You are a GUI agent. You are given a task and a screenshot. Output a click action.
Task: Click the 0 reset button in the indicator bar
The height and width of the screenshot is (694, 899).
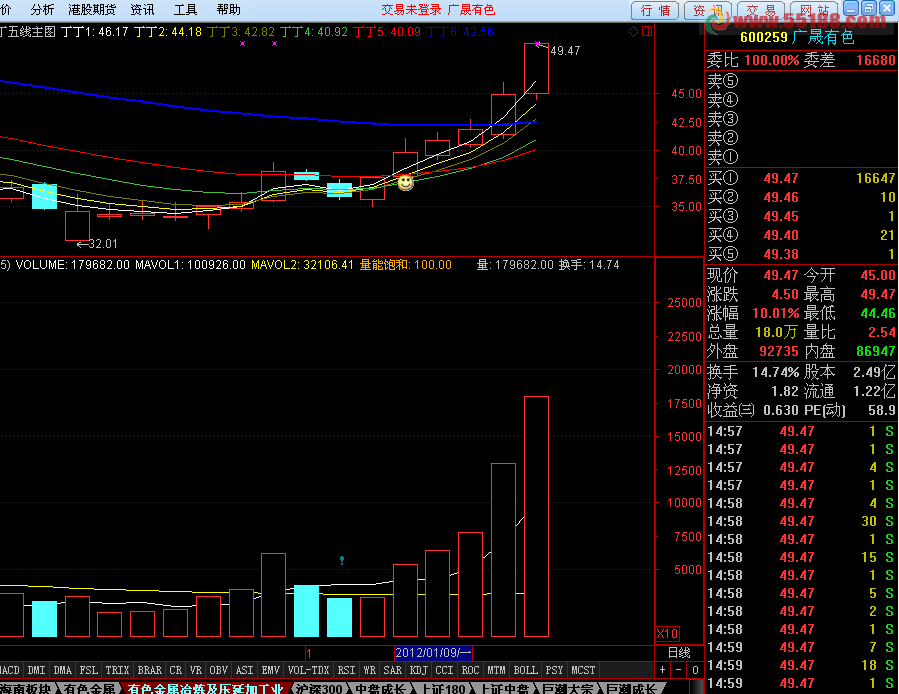pos(695,670)
